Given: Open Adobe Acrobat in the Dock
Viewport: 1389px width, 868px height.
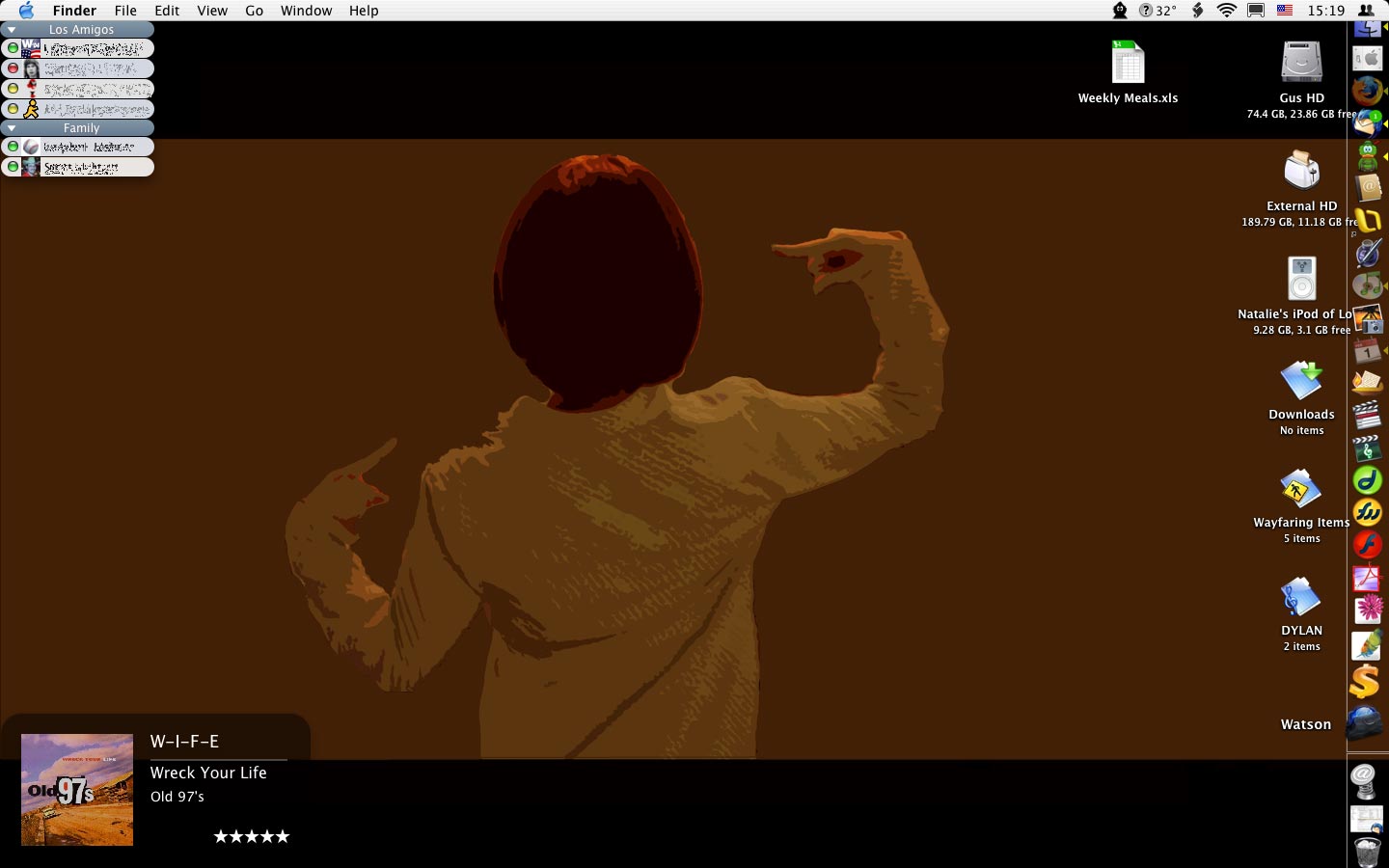Looking at the screenshot, I should (x=1368, y=578).
